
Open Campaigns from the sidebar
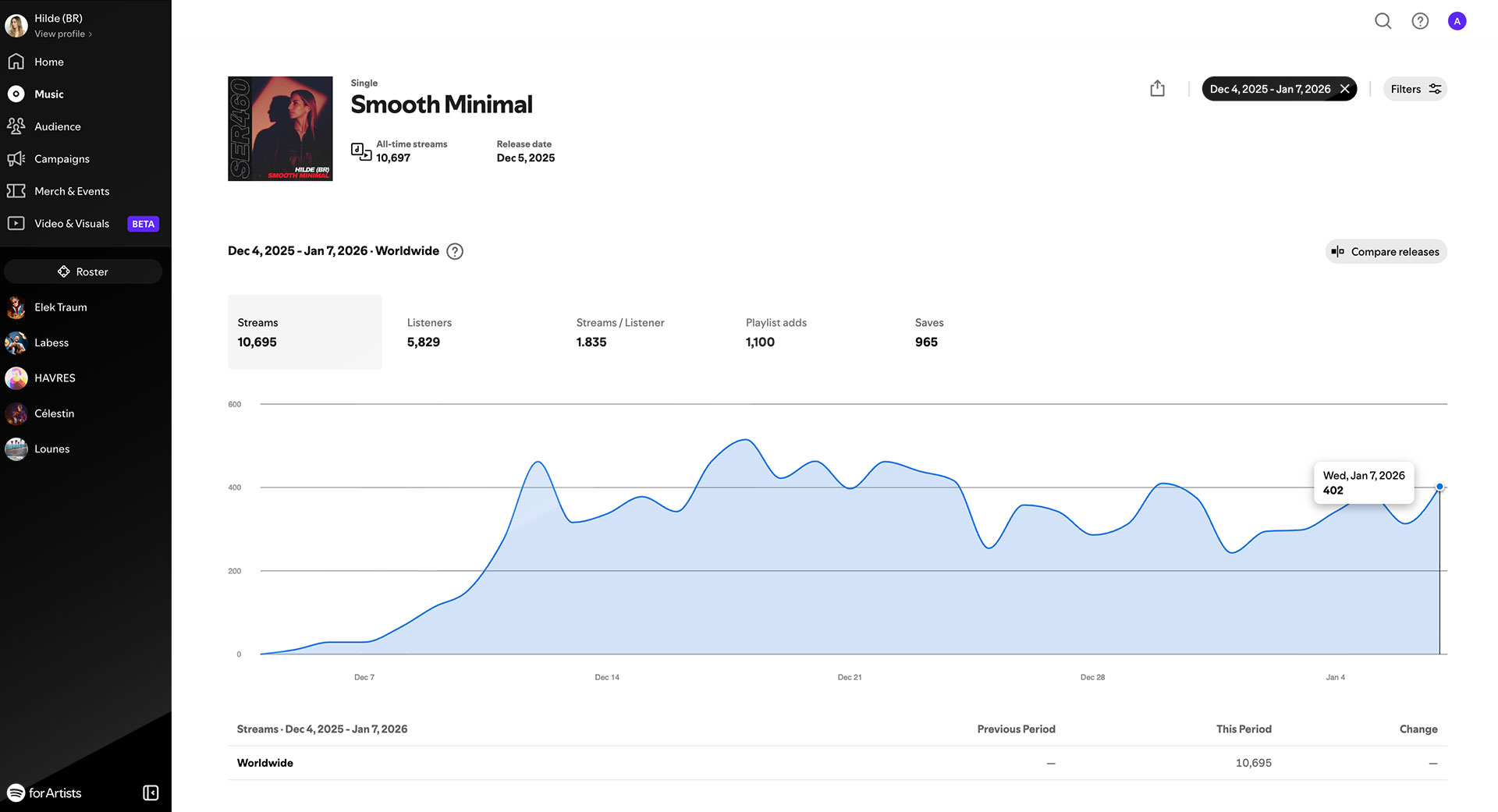pyautogui.click(x=62, y=158)
